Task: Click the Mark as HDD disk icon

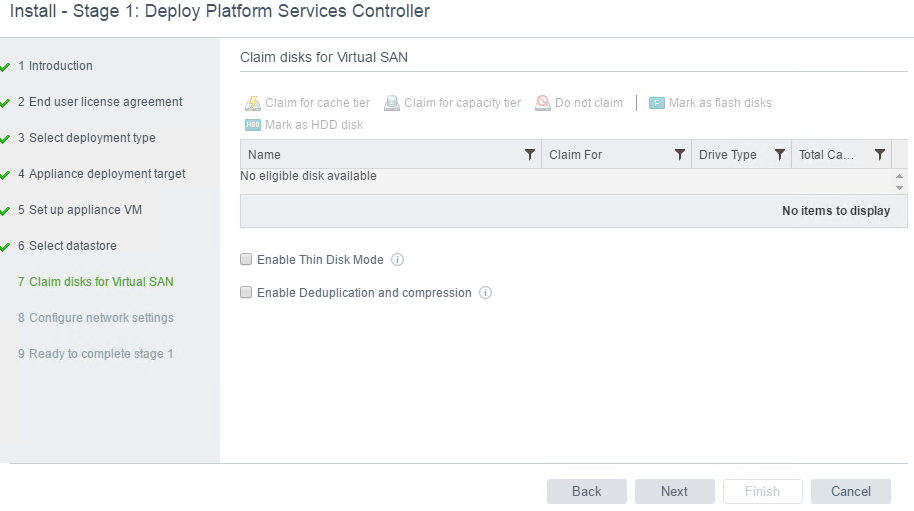Action: pos(252,125)
